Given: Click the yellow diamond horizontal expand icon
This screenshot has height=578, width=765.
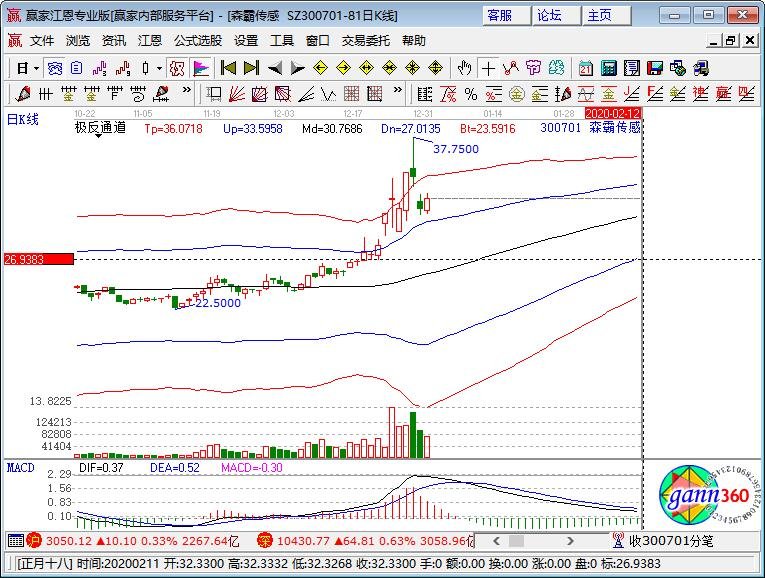Looking at the screenshot, I should pos(366,68).
